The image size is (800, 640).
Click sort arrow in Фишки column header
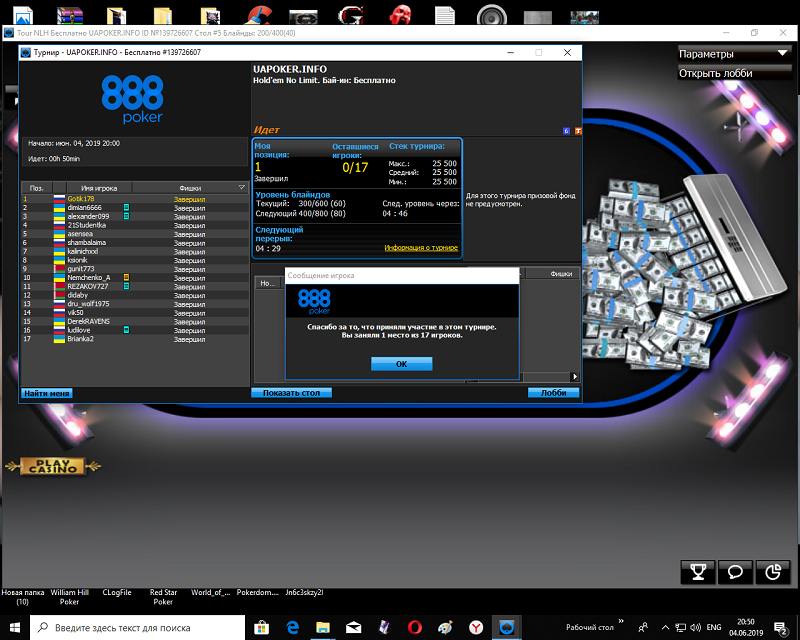click(242, 188)
